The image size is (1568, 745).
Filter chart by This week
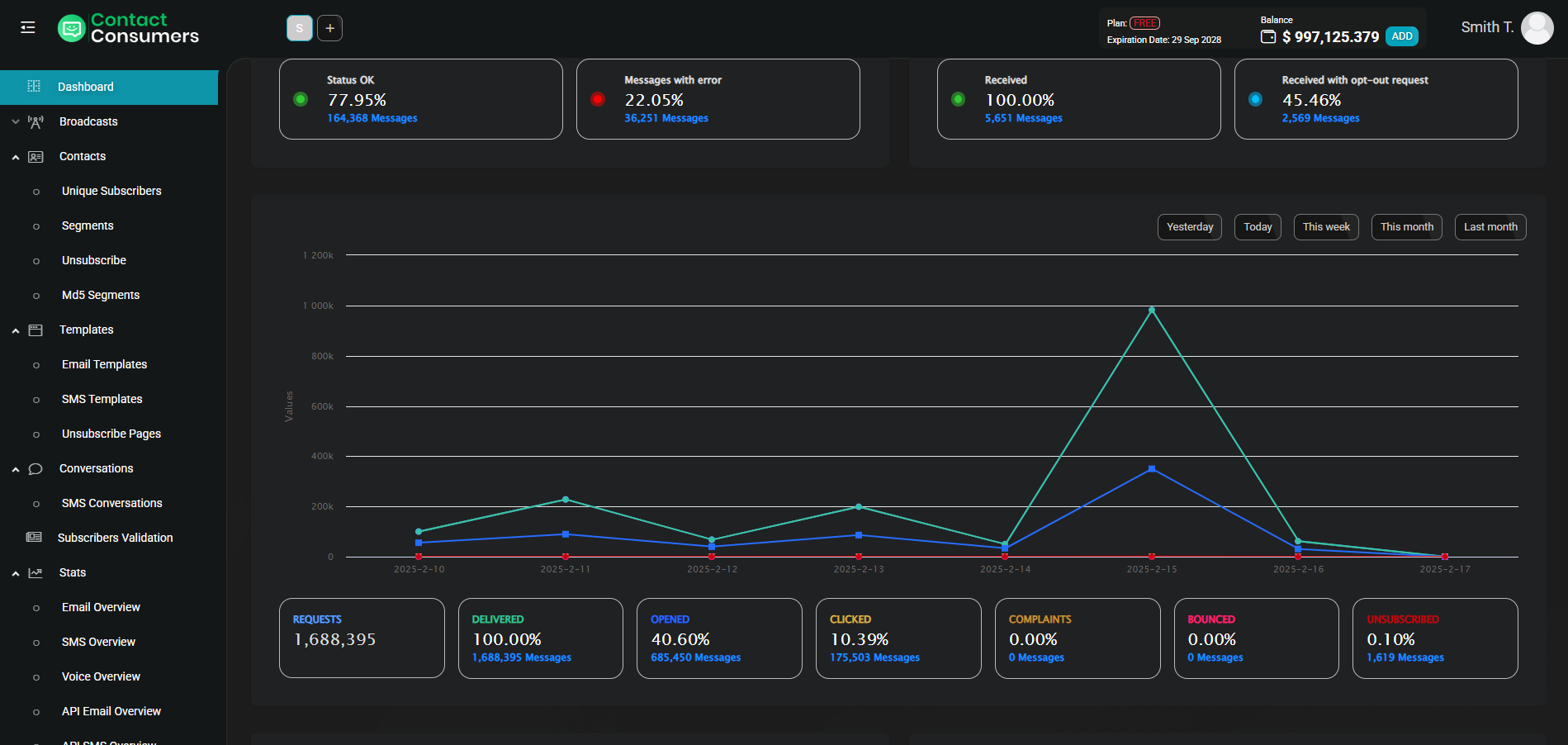coord(1326,227)
